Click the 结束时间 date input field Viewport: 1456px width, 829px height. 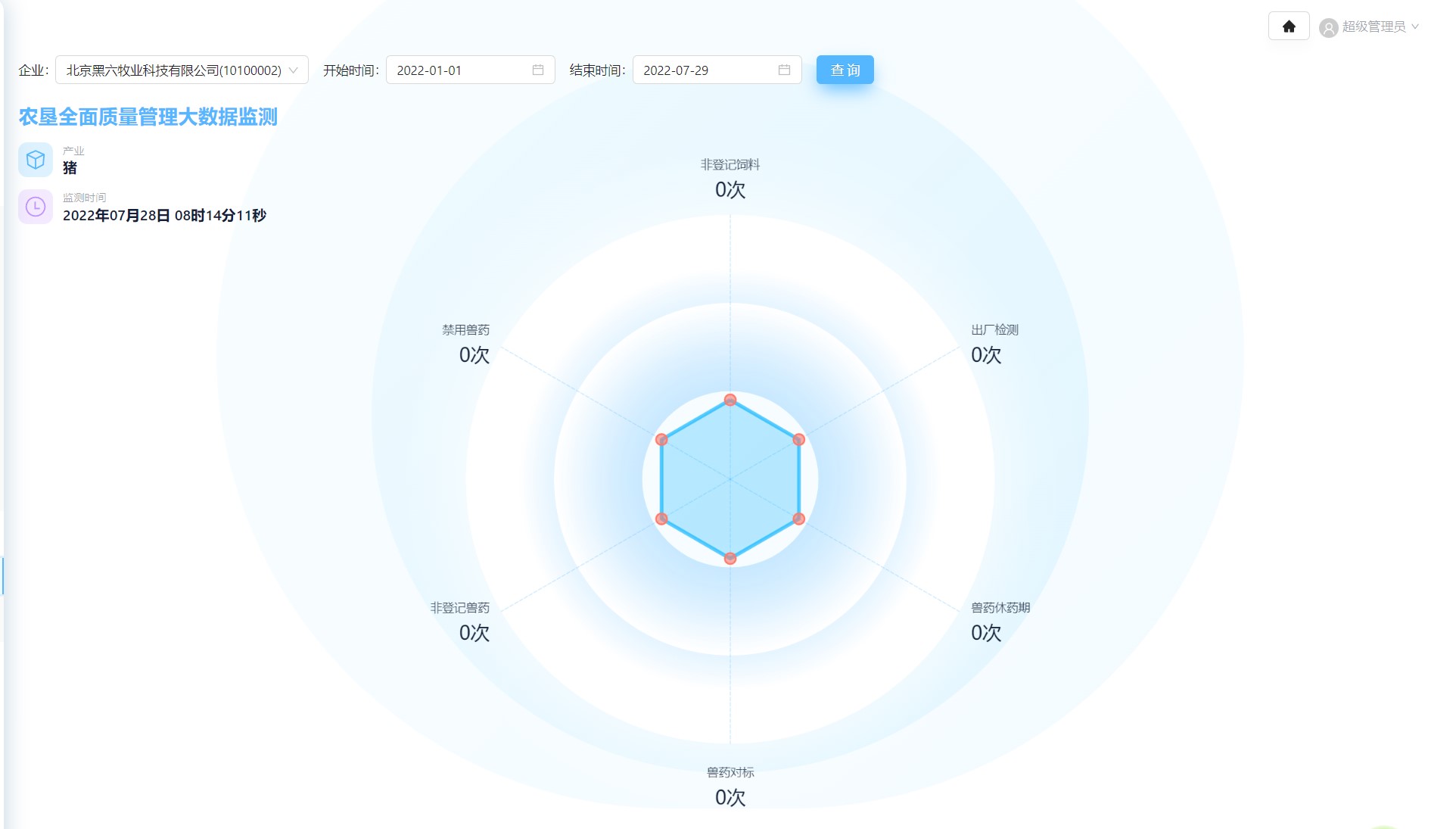tap(717, 70)
